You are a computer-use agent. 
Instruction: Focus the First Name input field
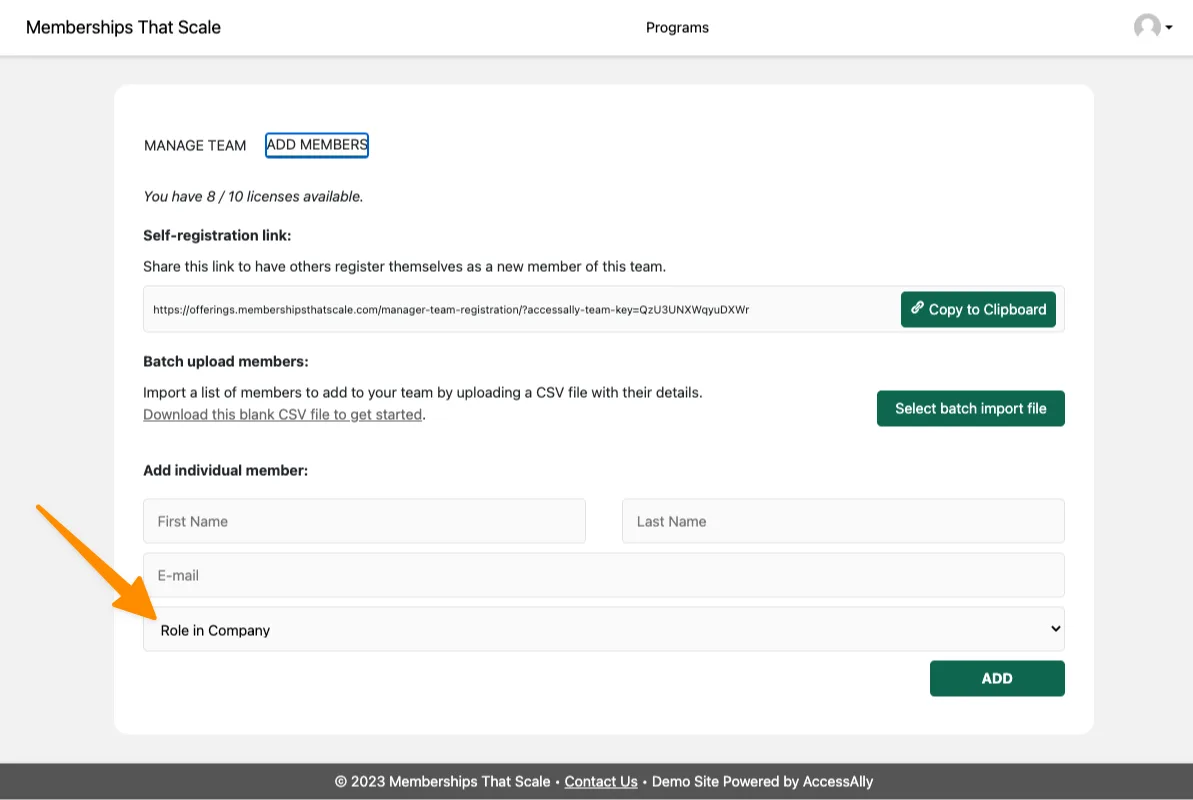364,521
